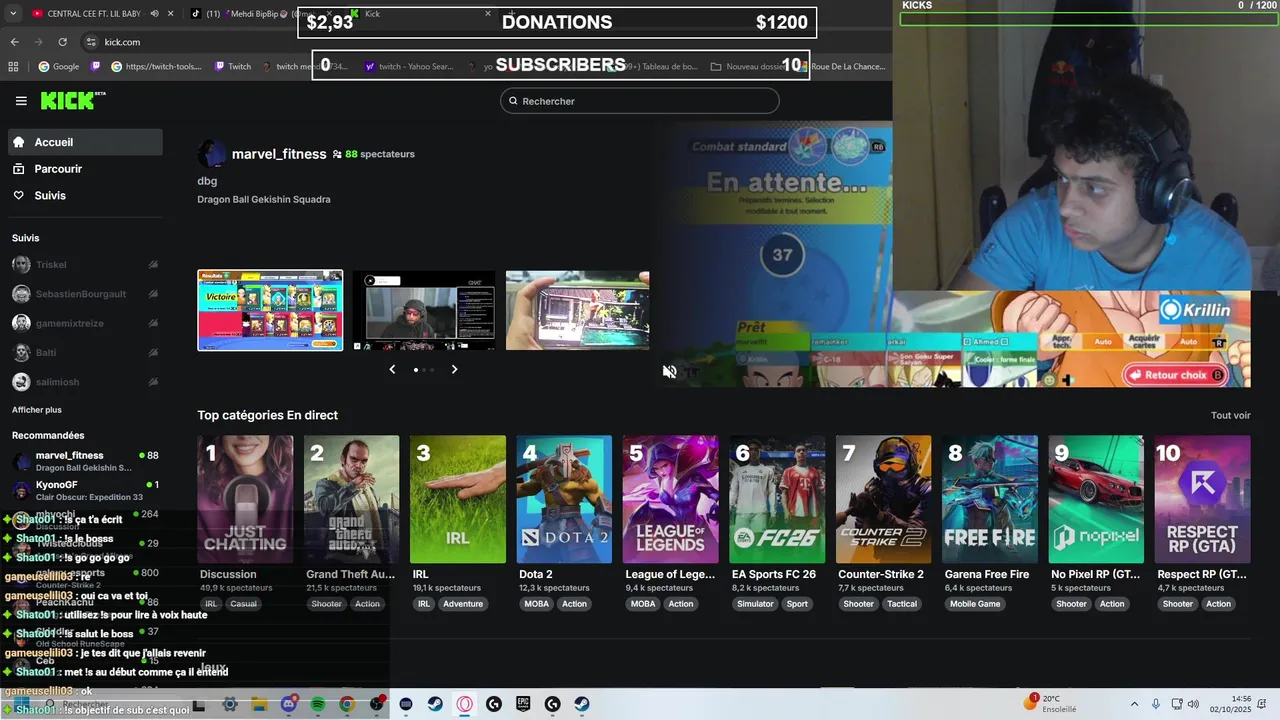Mute audio on the CENTRAL CEE tab
This screenshot has height=720, width=1280.
154,14
